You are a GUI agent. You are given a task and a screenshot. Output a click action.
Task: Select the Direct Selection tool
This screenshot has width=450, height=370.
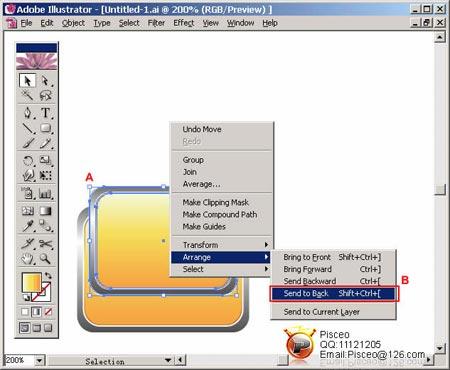[45, 81]
